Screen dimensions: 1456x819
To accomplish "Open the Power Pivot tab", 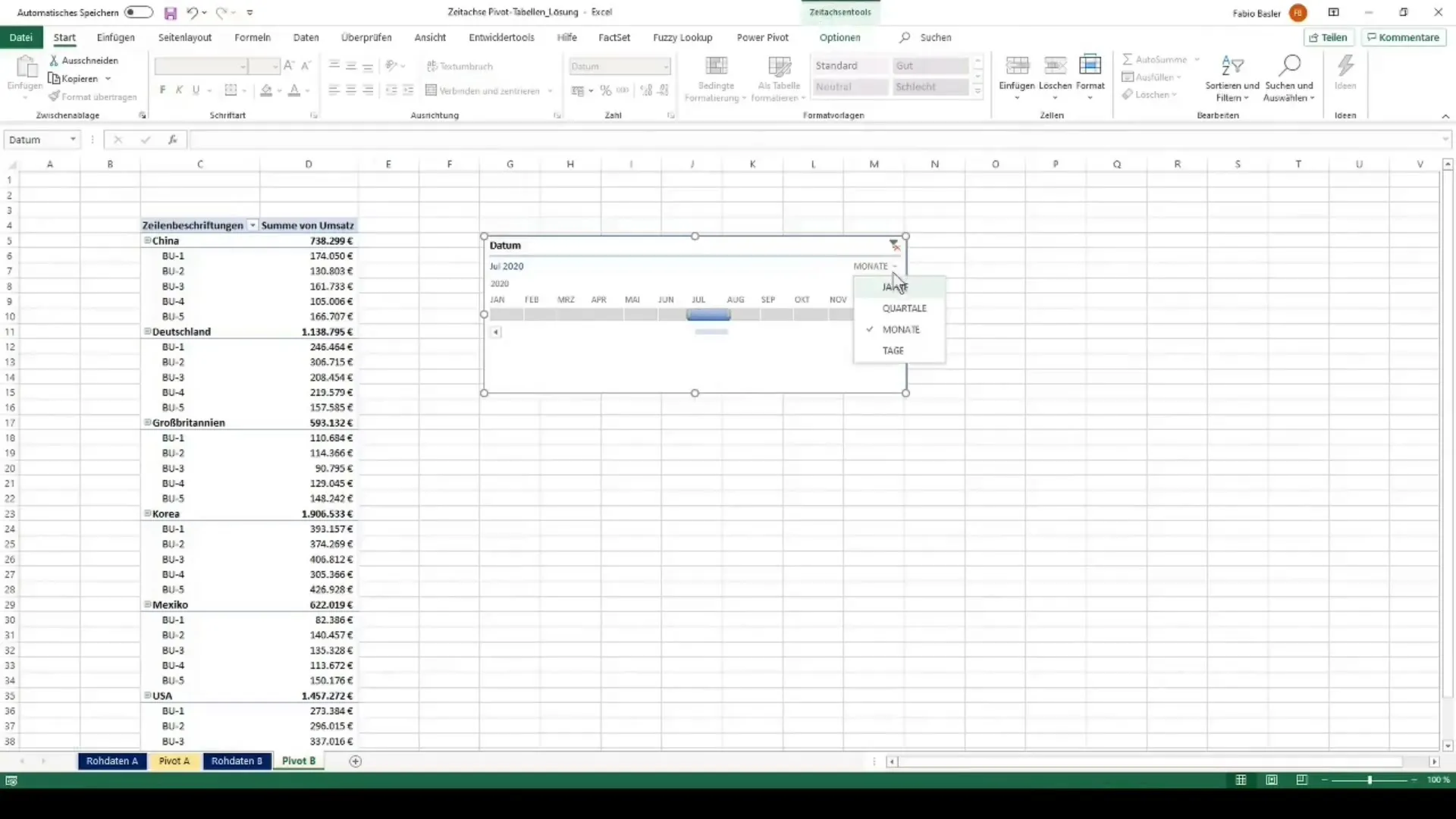I will pyautogui.click(x=763, y=37).
